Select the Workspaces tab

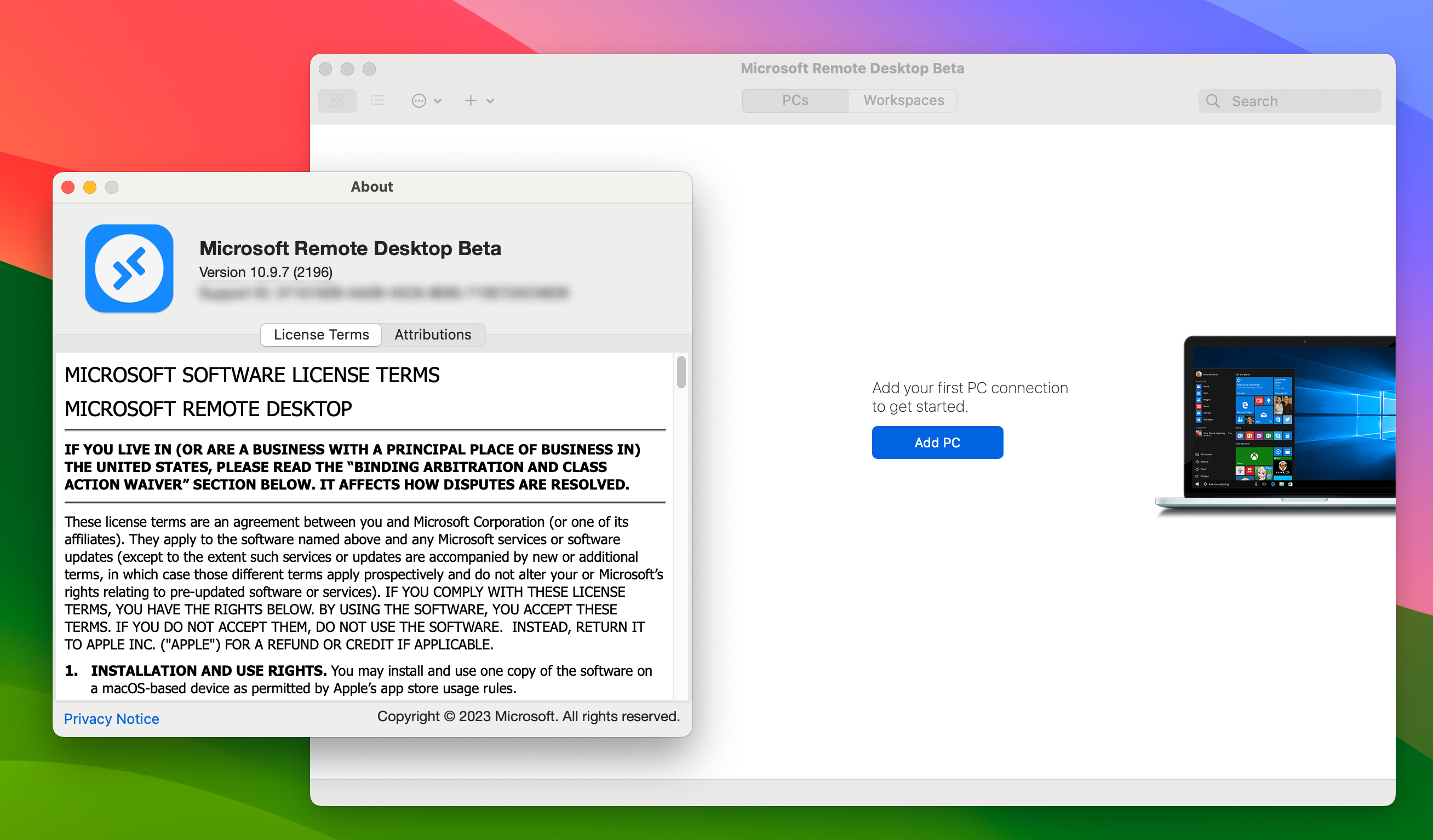[x=903, y=101]
